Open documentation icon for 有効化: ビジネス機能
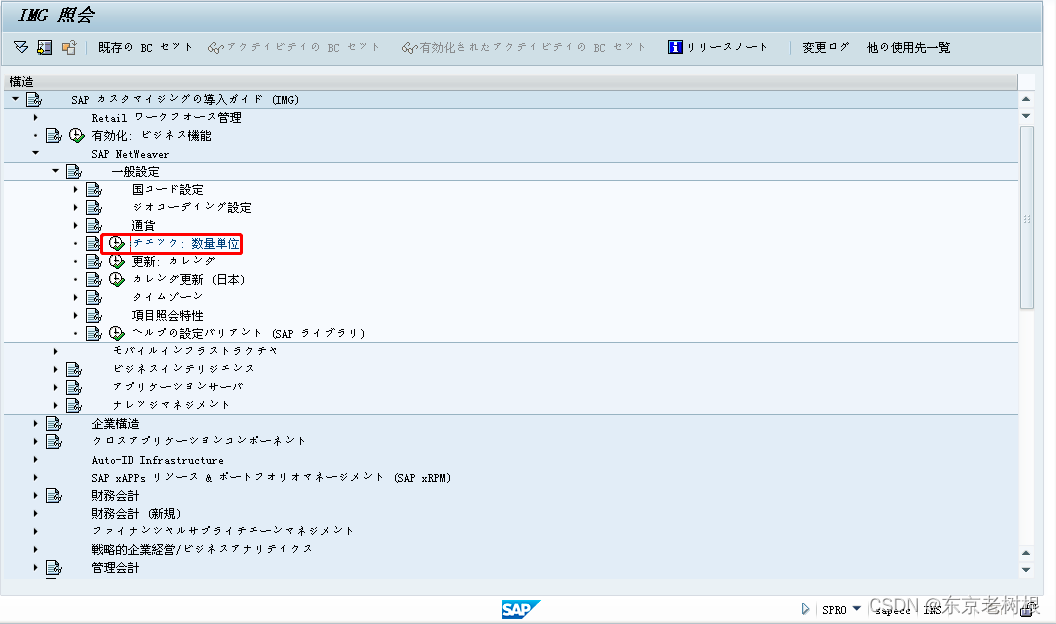This screenshot has height=624, width=1056. coord(54,135)
